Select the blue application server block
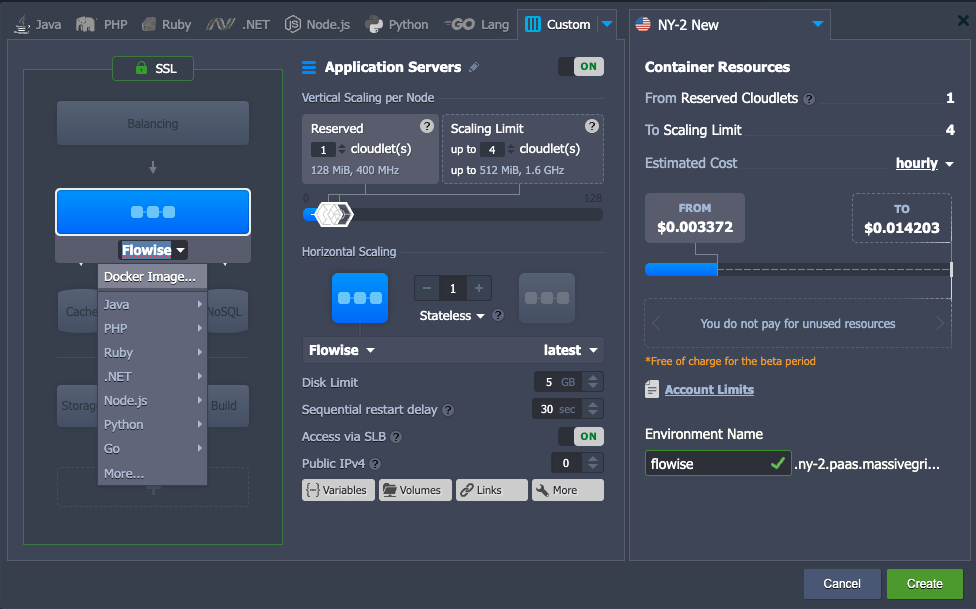This screenshot has height=609, width=976. tap(153, 212)
